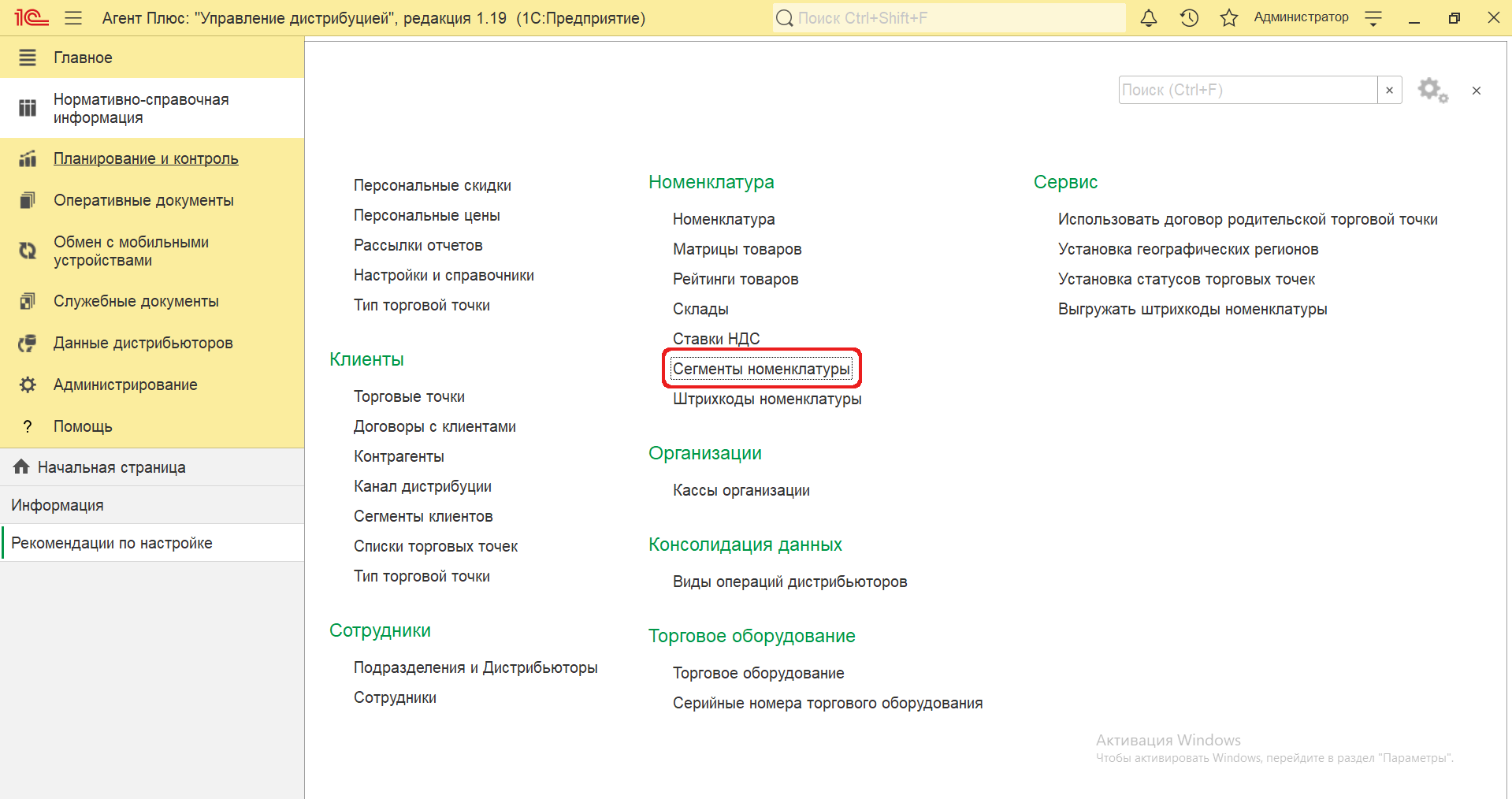Open Установка статусов торговых точек
This screenshot has width=1512, height=799.
click(1187, 279)
